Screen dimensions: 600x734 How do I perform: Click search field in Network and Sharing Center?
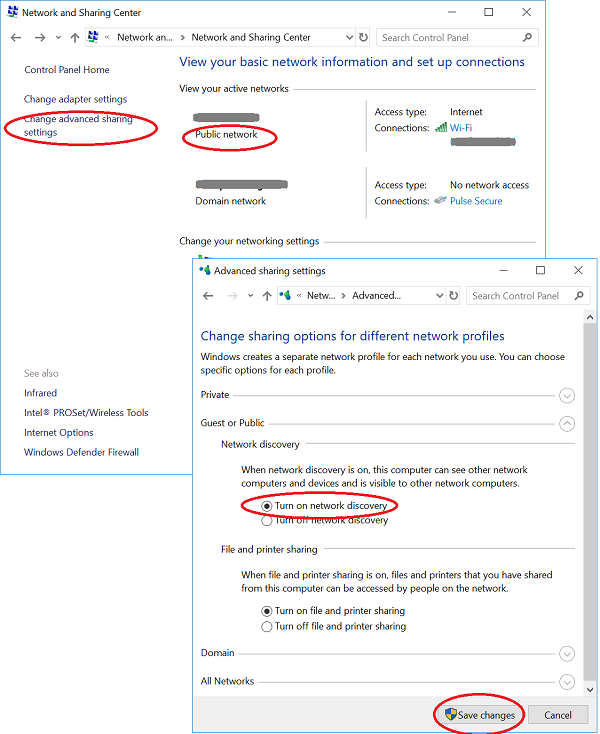tap(457, 37)
